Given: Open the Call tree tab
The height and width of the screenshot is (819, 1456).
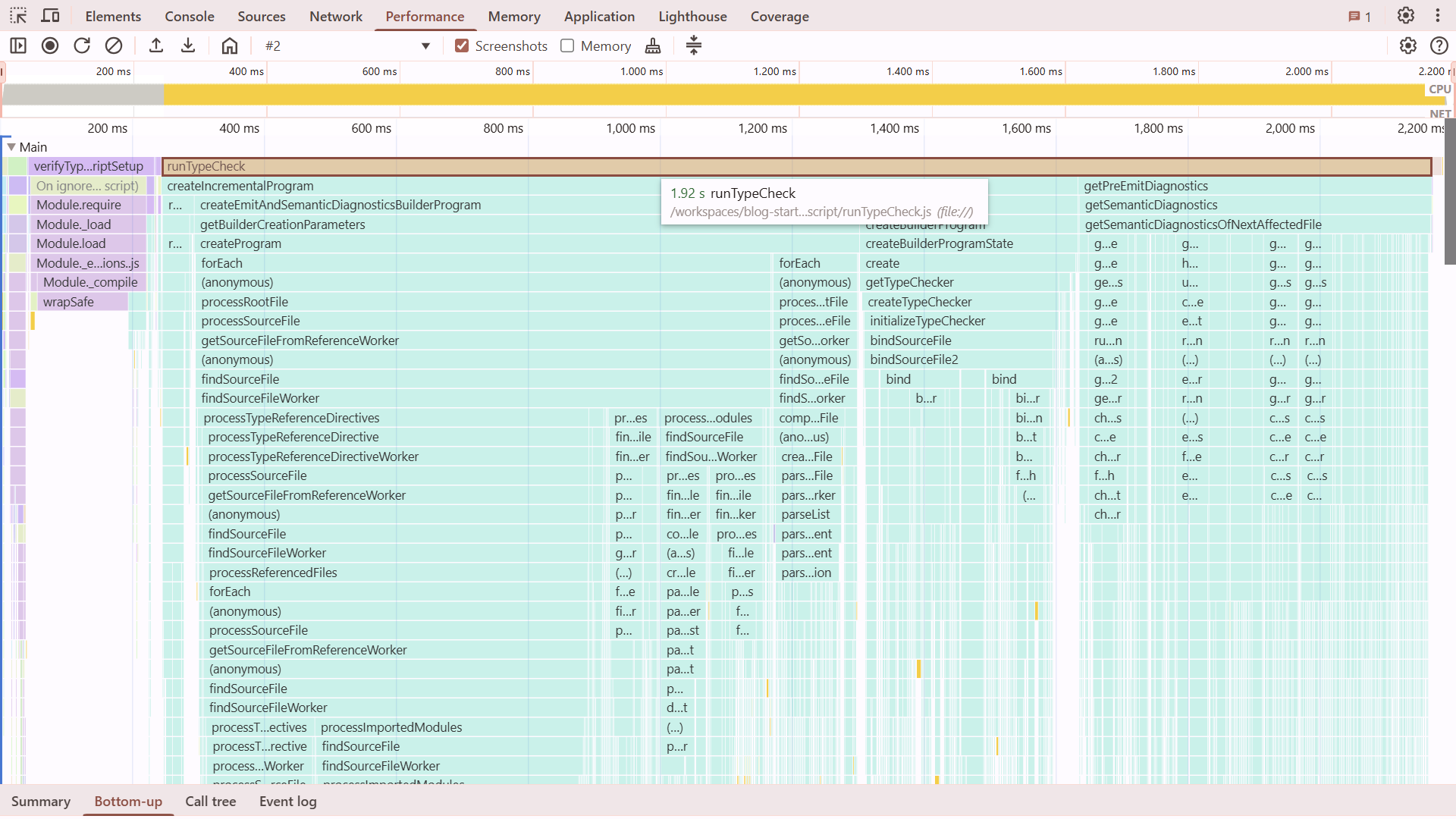Looking at the screenshot, I should pyautogui.click(x=210, y=801).
